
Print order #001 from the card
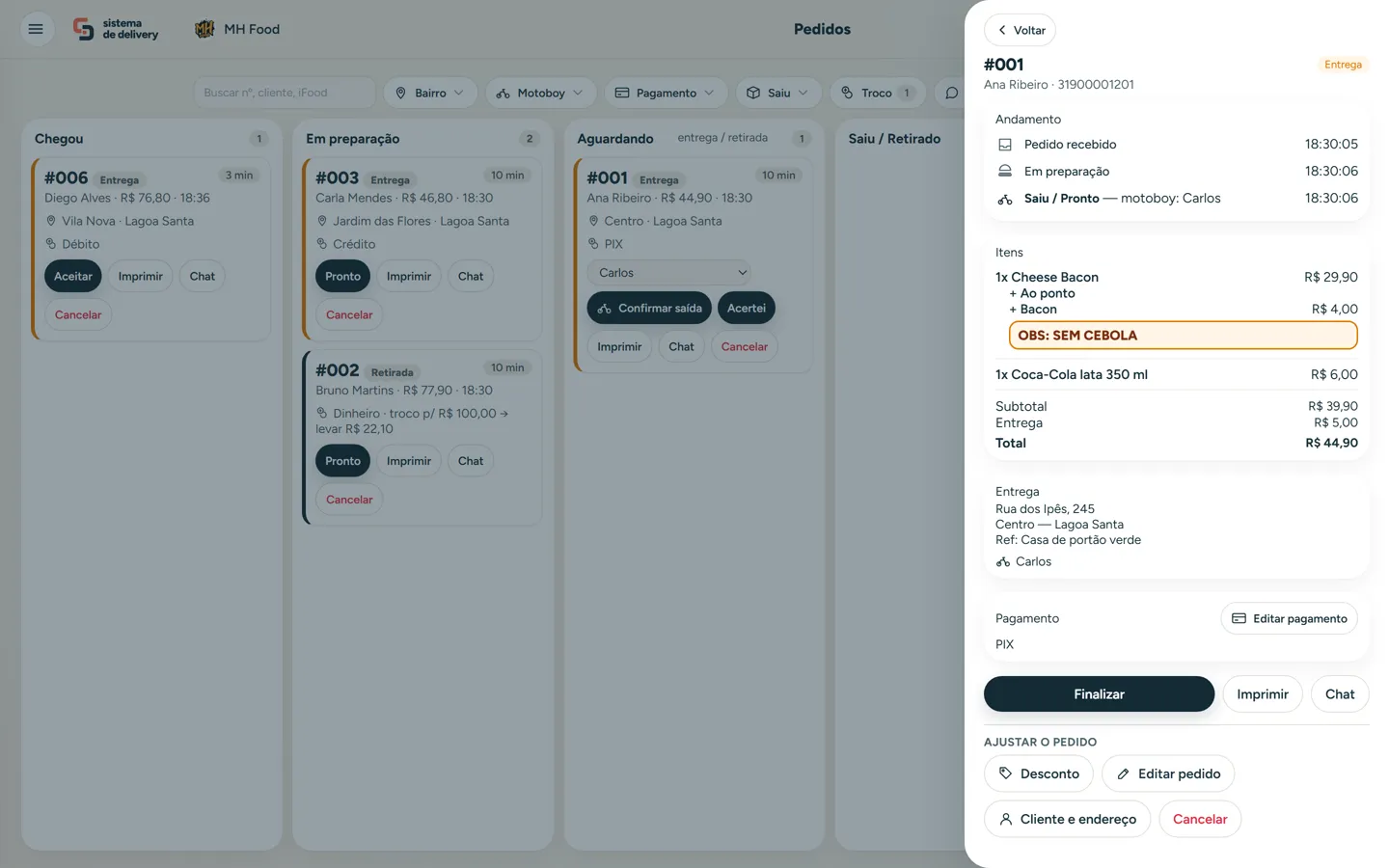[x=619, y=346]
